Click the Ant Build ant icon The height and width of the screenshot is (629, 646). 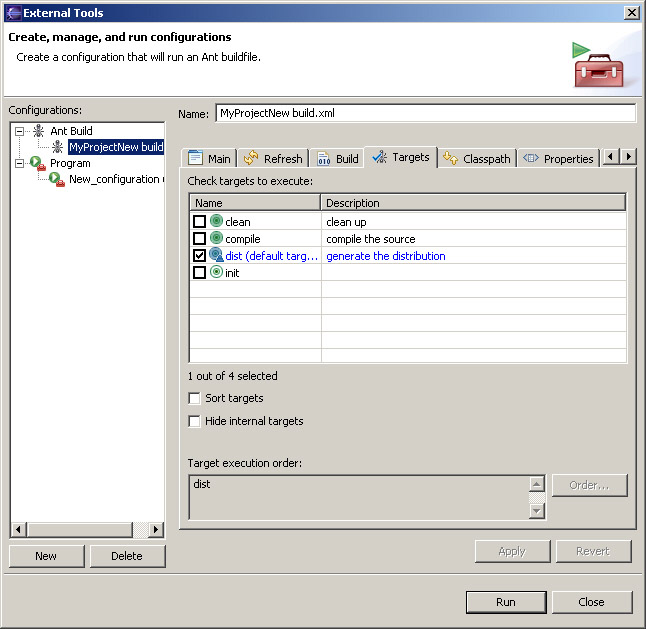click(x=38, y=131)
